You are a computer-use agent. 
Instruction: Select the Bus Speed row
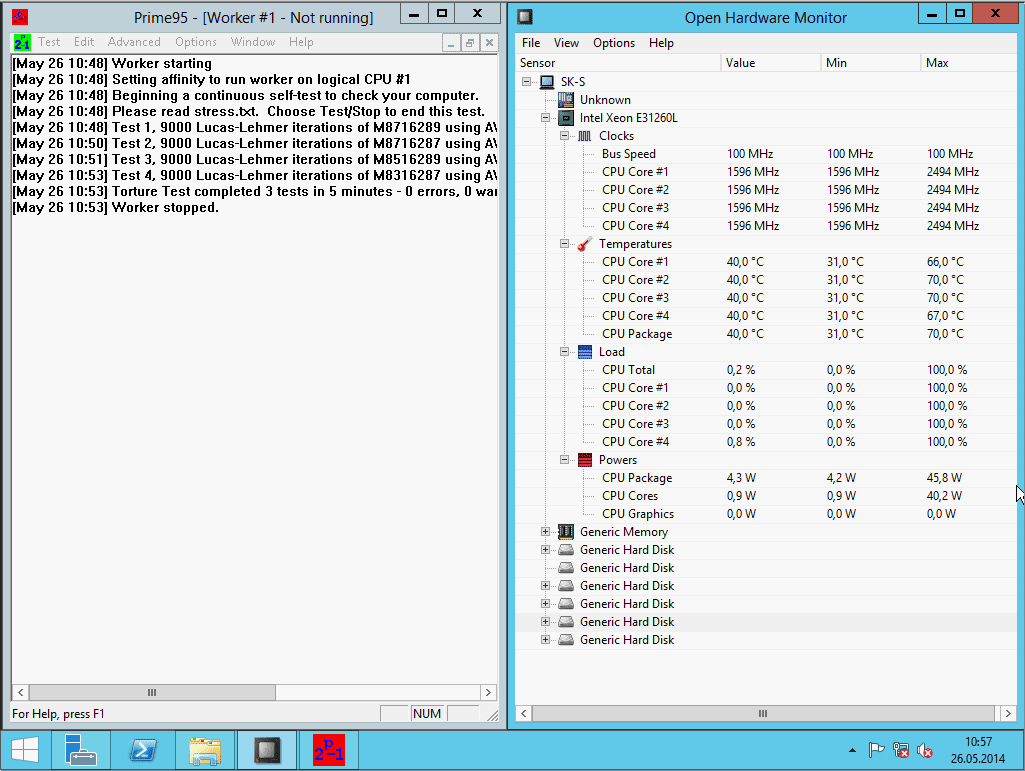tap(765, 154)
